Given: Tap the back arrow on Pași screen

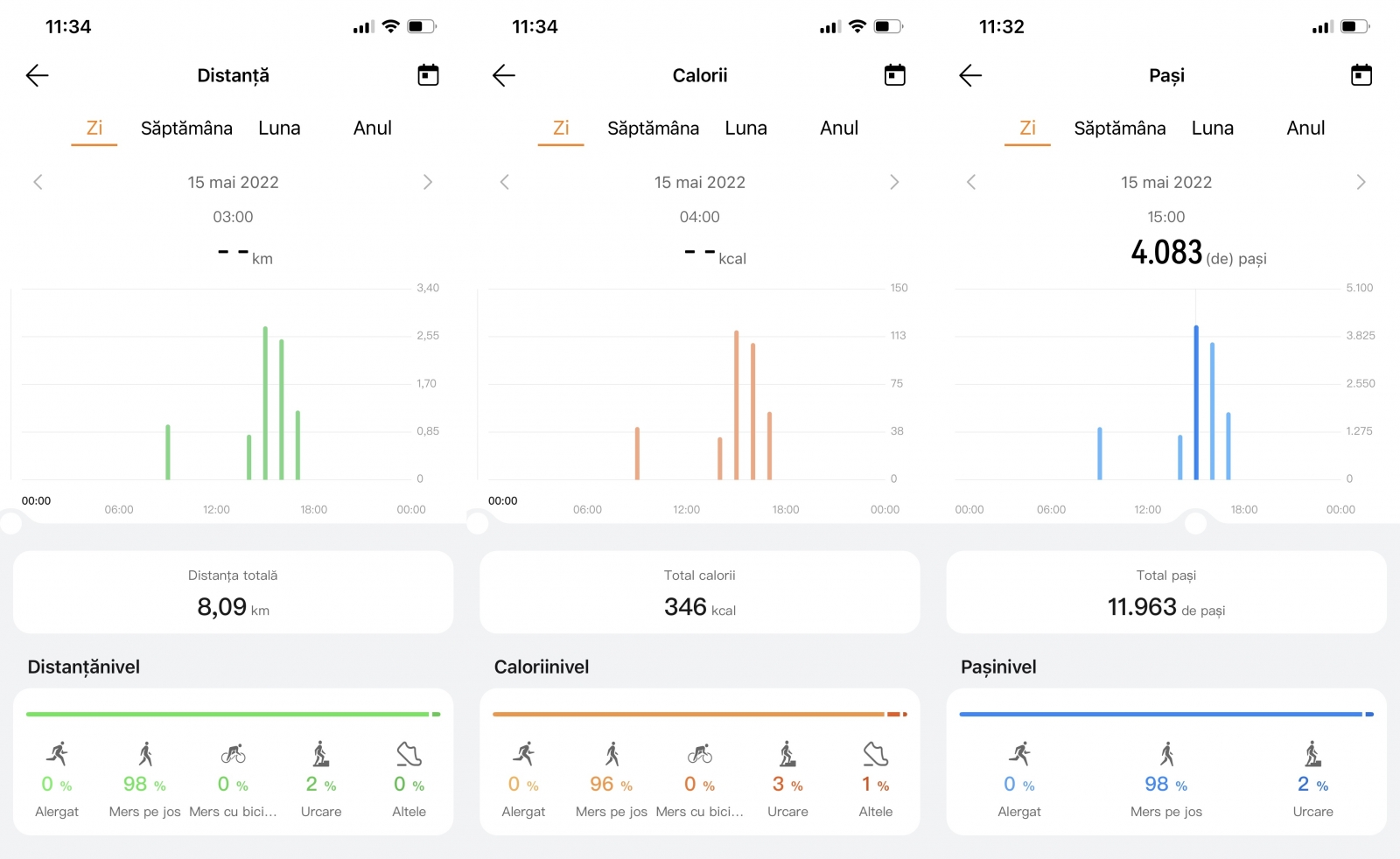Looking at the screenshot, I should (970, 75).
